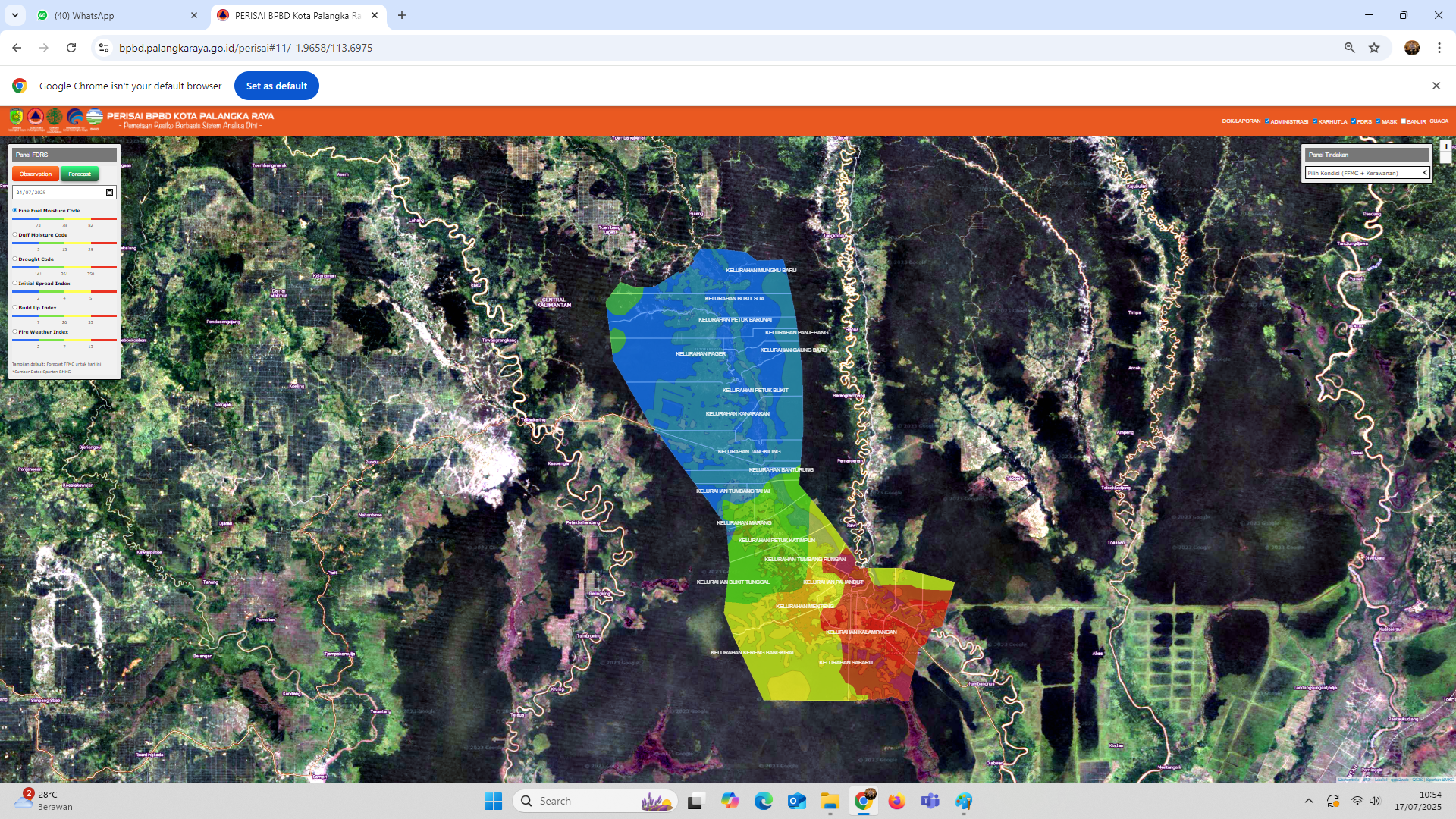Screen dimensions: 1456x819
Task: Click the Forecast button in Panel FDRS
Action: tap(80, 174)
